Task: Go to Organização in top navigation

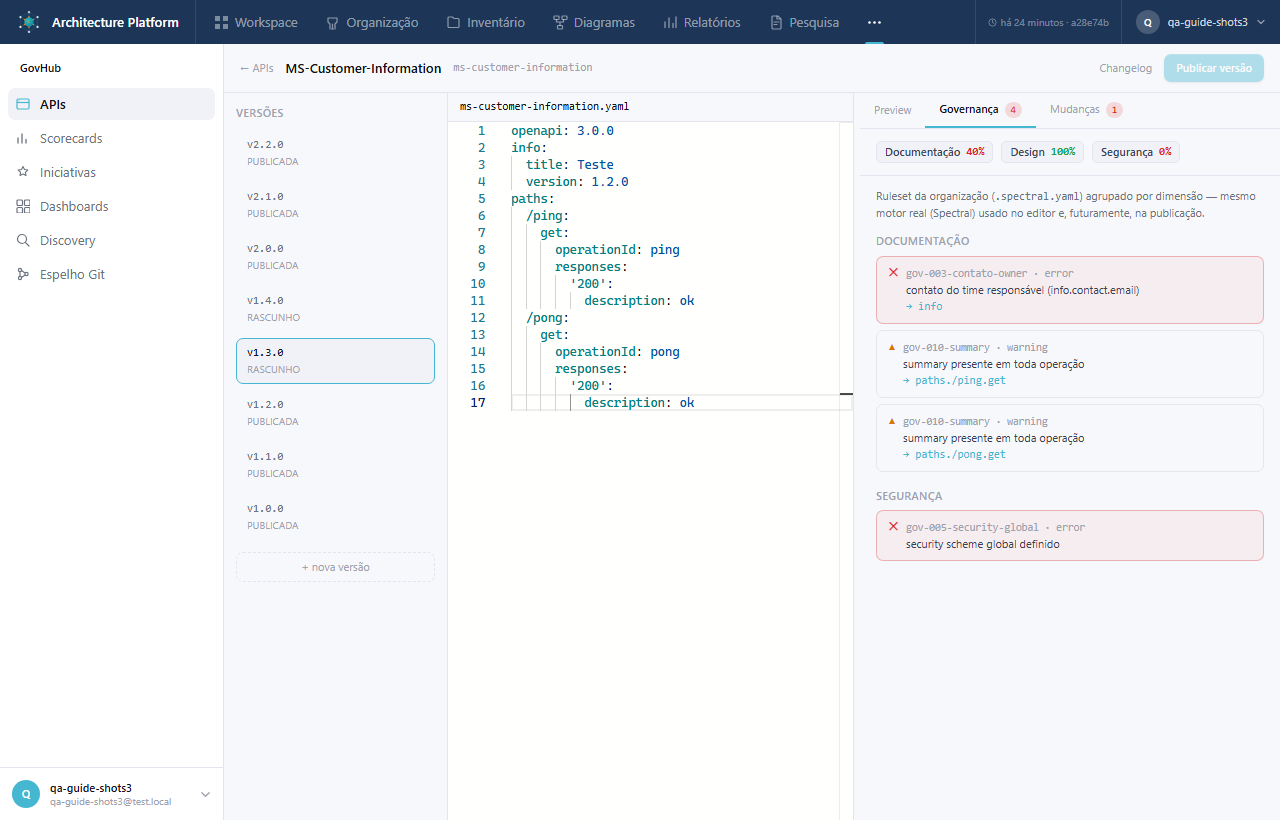Action: pos(372,22)
